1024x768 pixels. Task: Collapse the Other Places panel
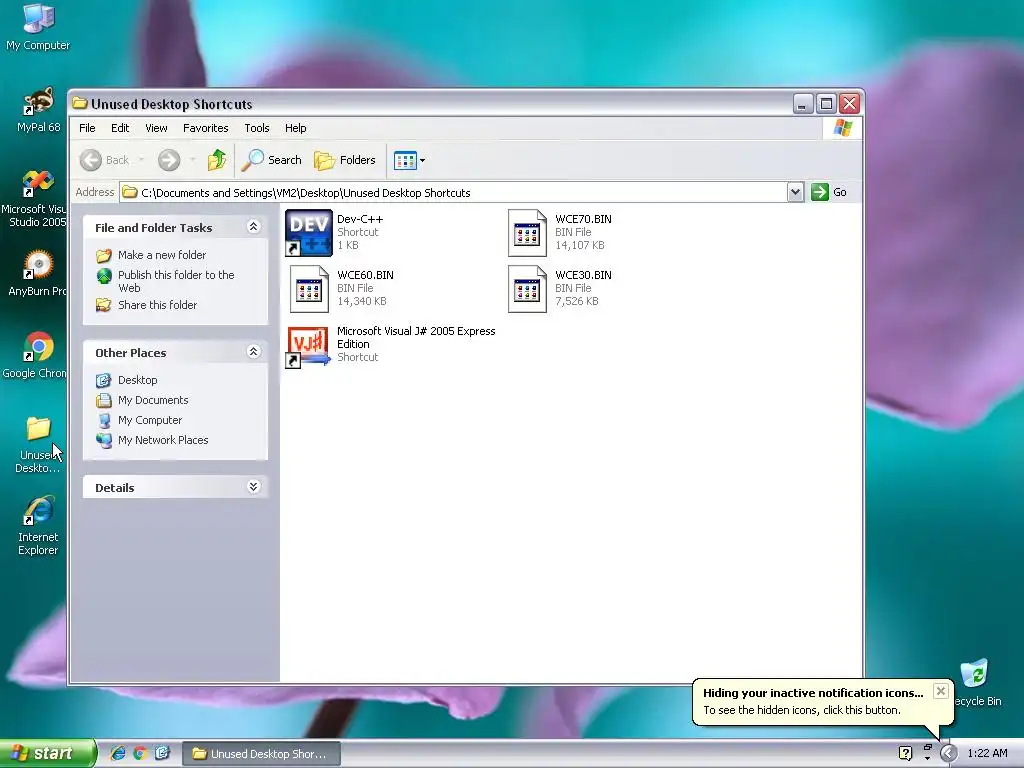(x=253, y=352)
